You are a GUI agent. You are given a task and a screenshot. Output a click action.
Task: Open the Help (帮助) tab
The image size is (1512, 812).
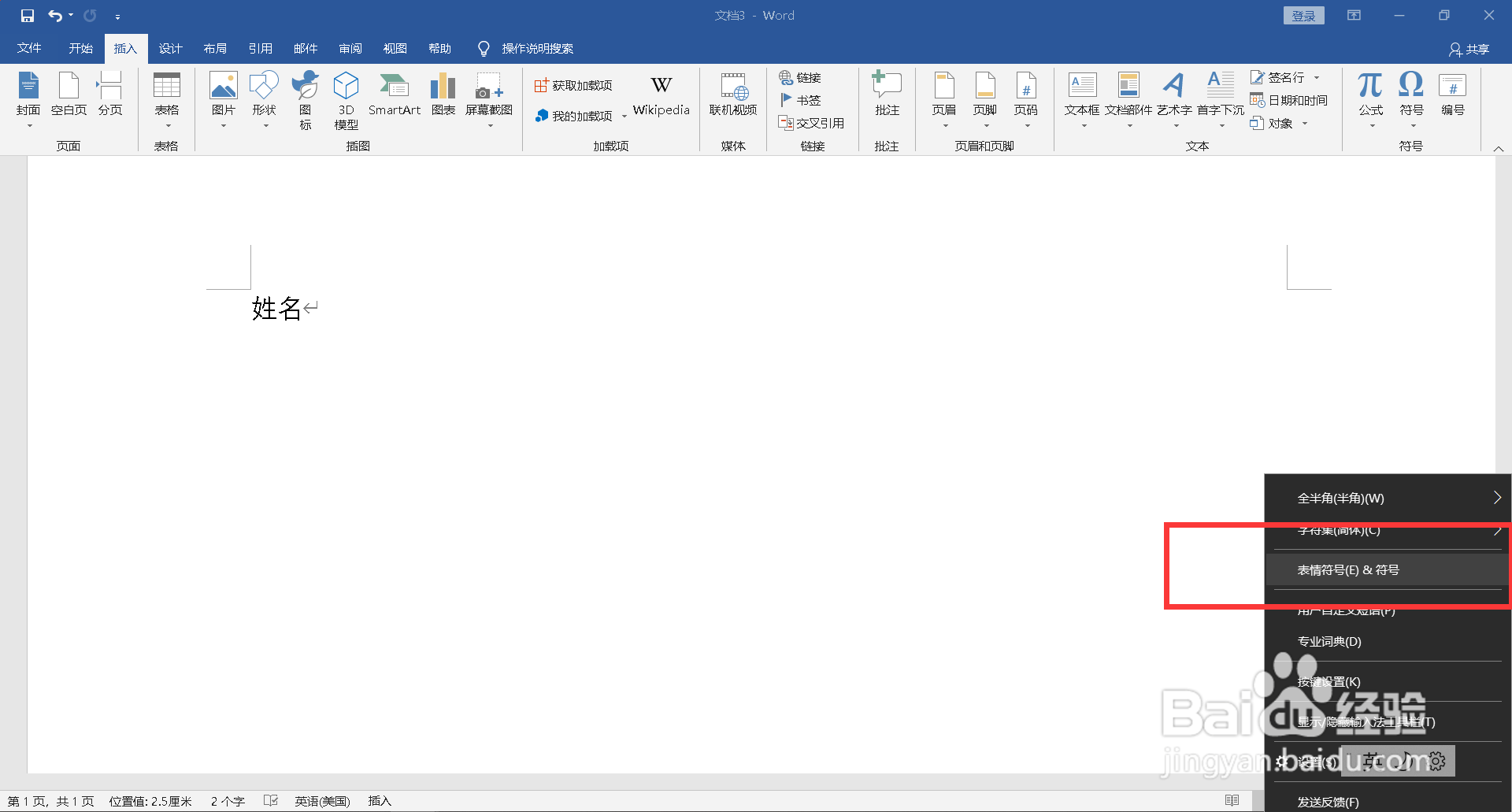pyautogui.click(x=440, y=48)
